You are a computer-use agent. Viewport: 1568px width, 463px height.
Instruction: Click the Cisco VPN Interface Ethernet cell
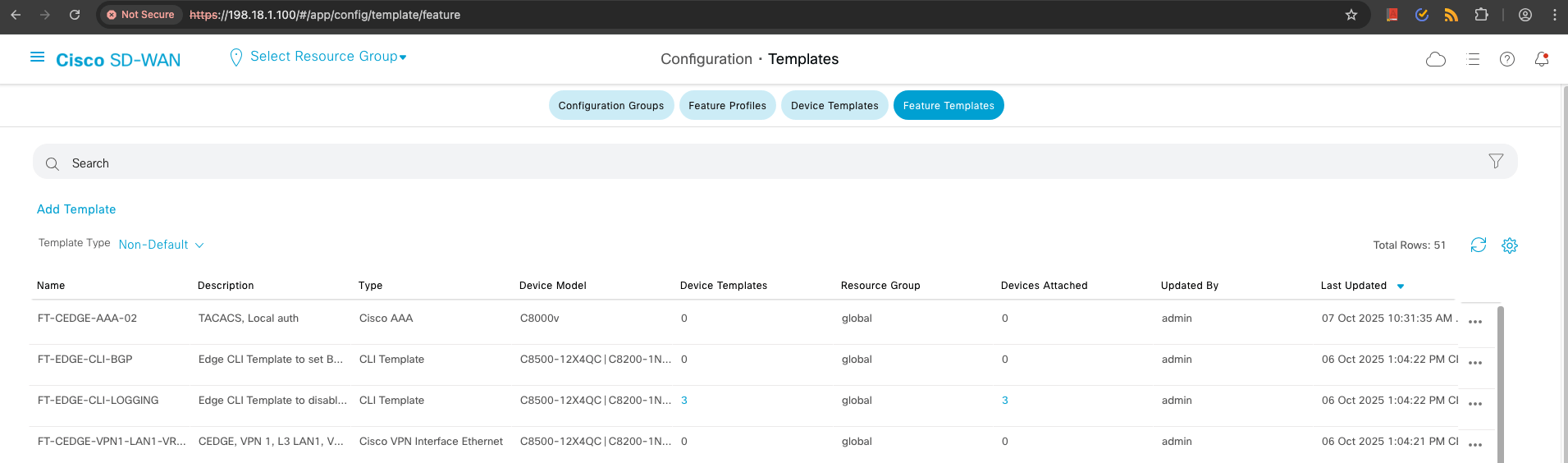tap(431, 442)
